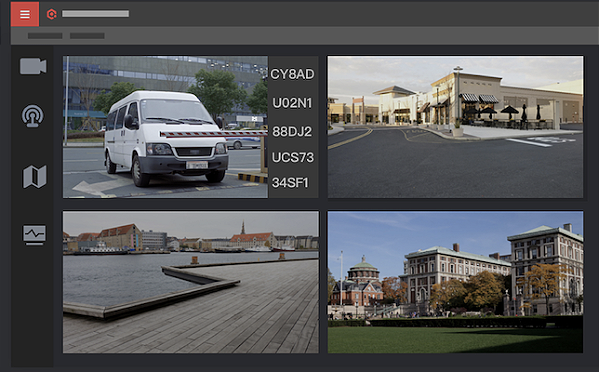Select license plate entry 34SF1
Image resolution: width=599 pixels, height=372 pixels.
[290, 183]
